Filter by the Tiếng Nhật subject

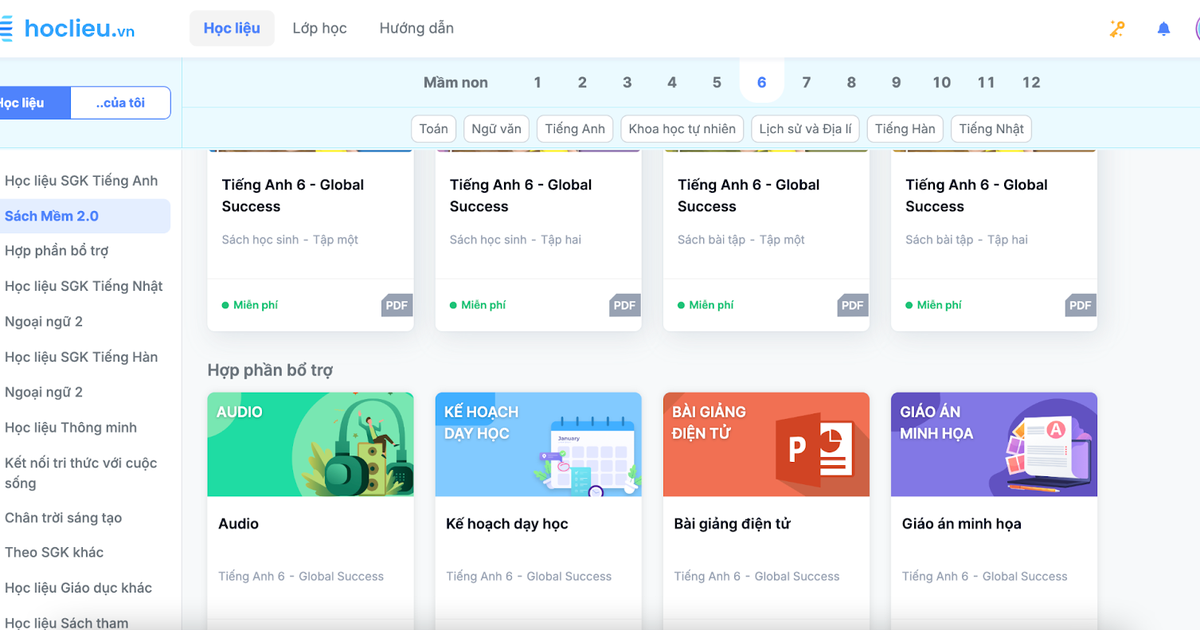coord(991,129)
